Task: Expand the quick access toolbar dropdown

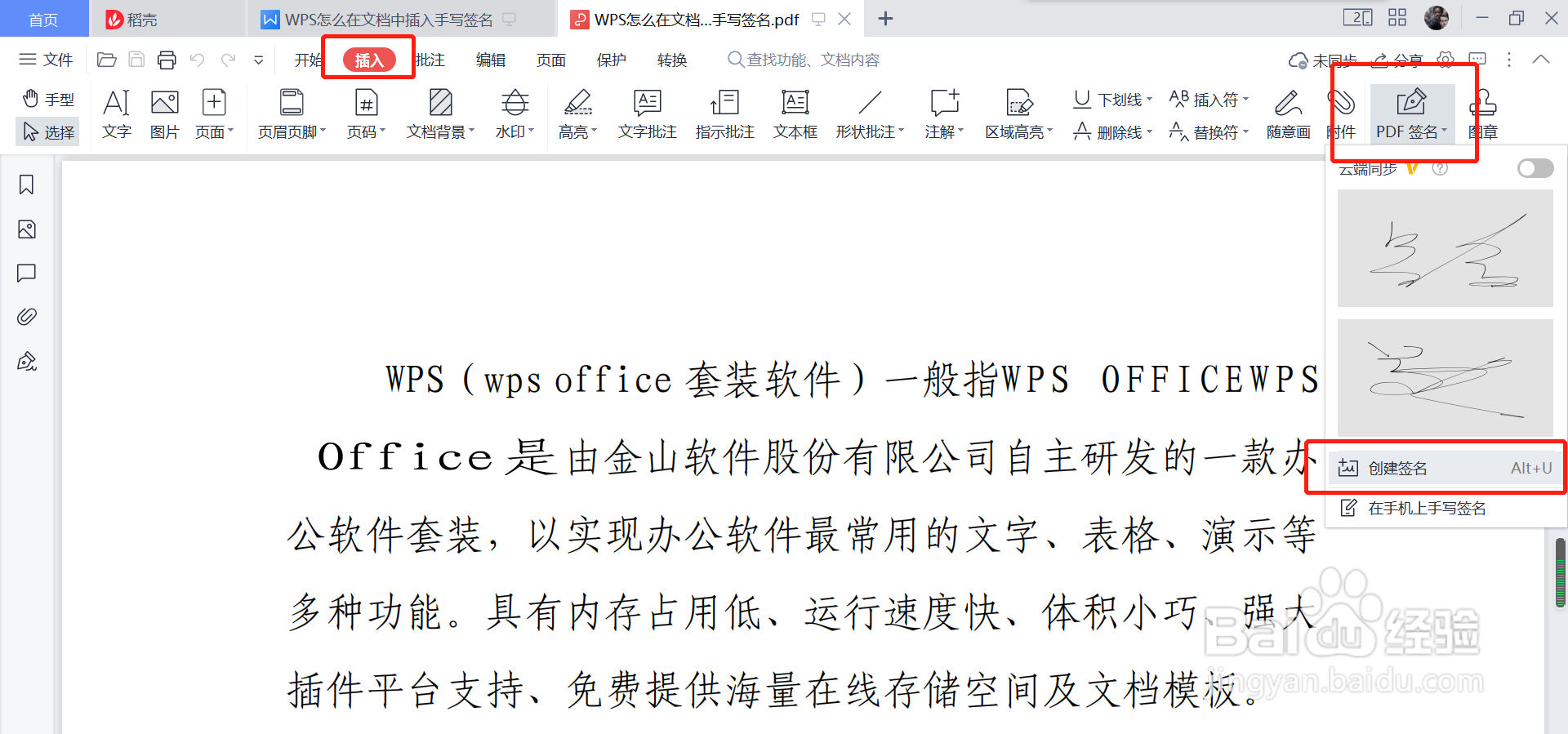Action: [x=258, y=60]
